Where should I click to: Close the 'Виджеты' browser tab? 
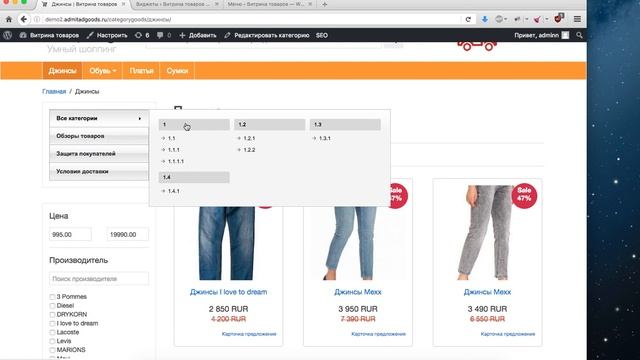(x=217, y=4)
